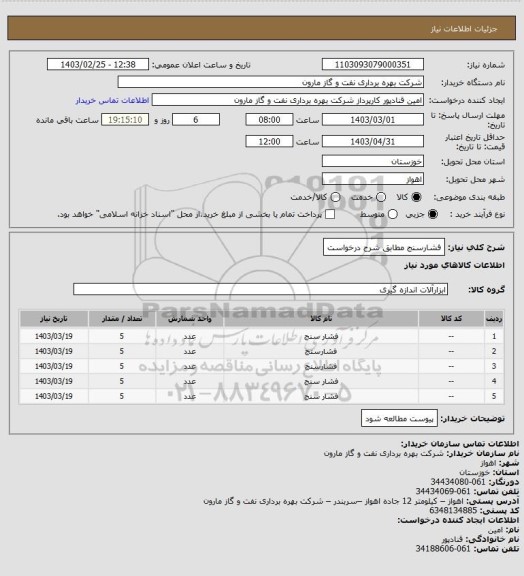Viewport: 524px width, 576px height.
Task: Click the announcement date 1403/02/25 field
Action: coord(98,64)
